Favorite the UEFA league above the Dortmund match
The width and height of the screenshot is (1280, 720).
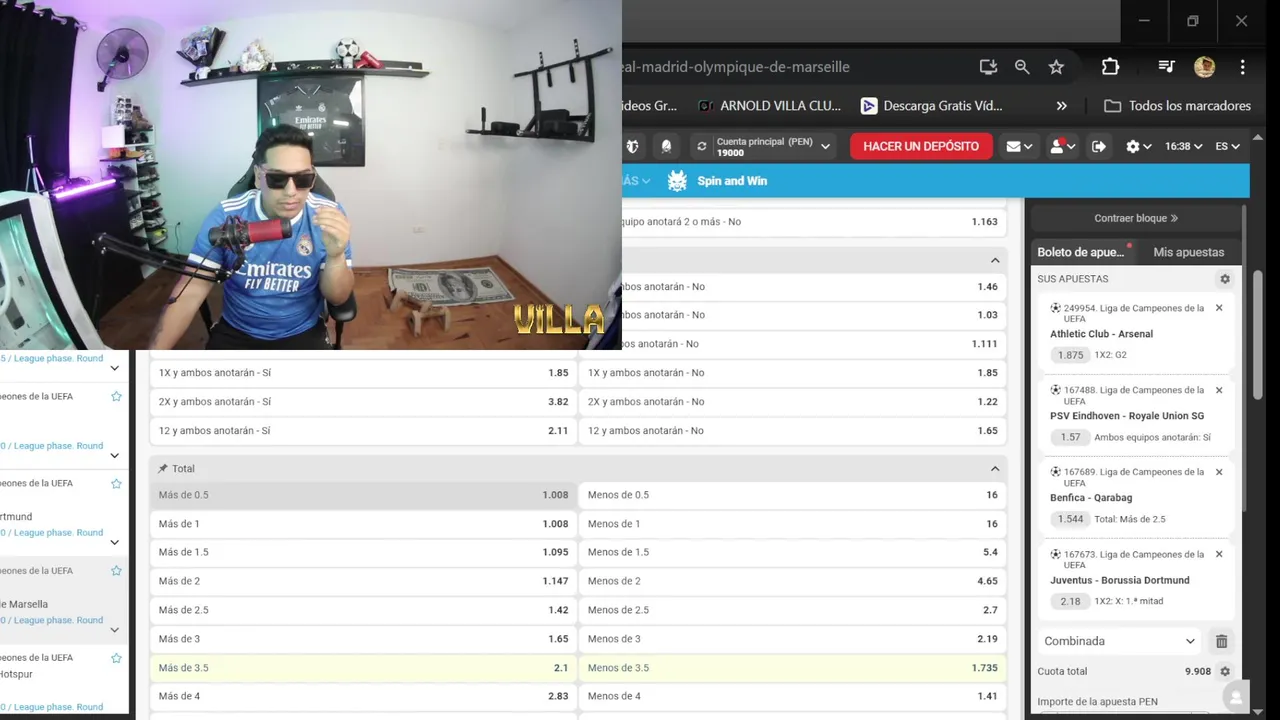point(116,483)
